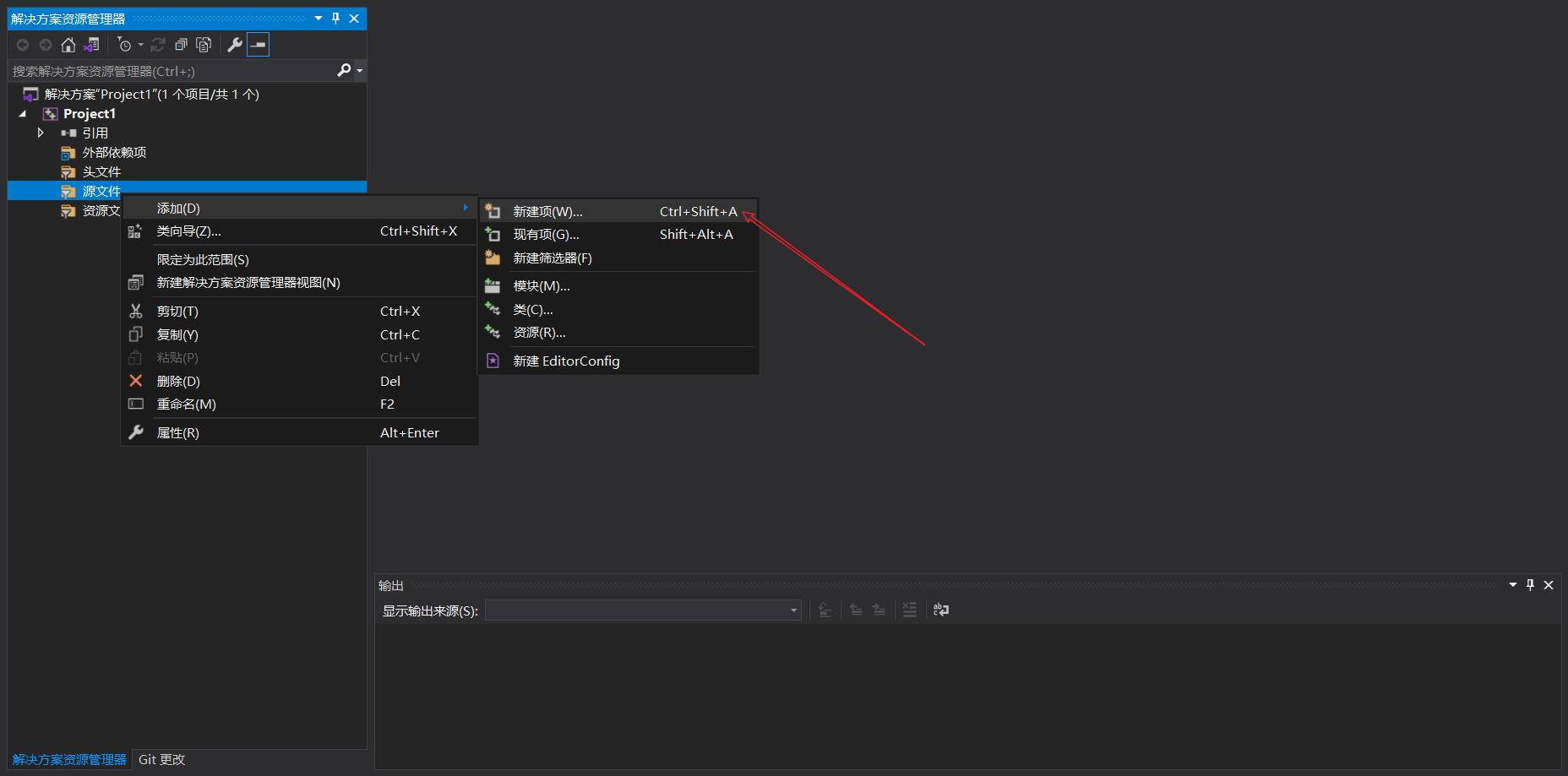Click the back arrow in Solution Explorer toolbar
Image resolution: width=1568 pixels, height=776 pixels.
pyautogui.click(x=23, y=45)
